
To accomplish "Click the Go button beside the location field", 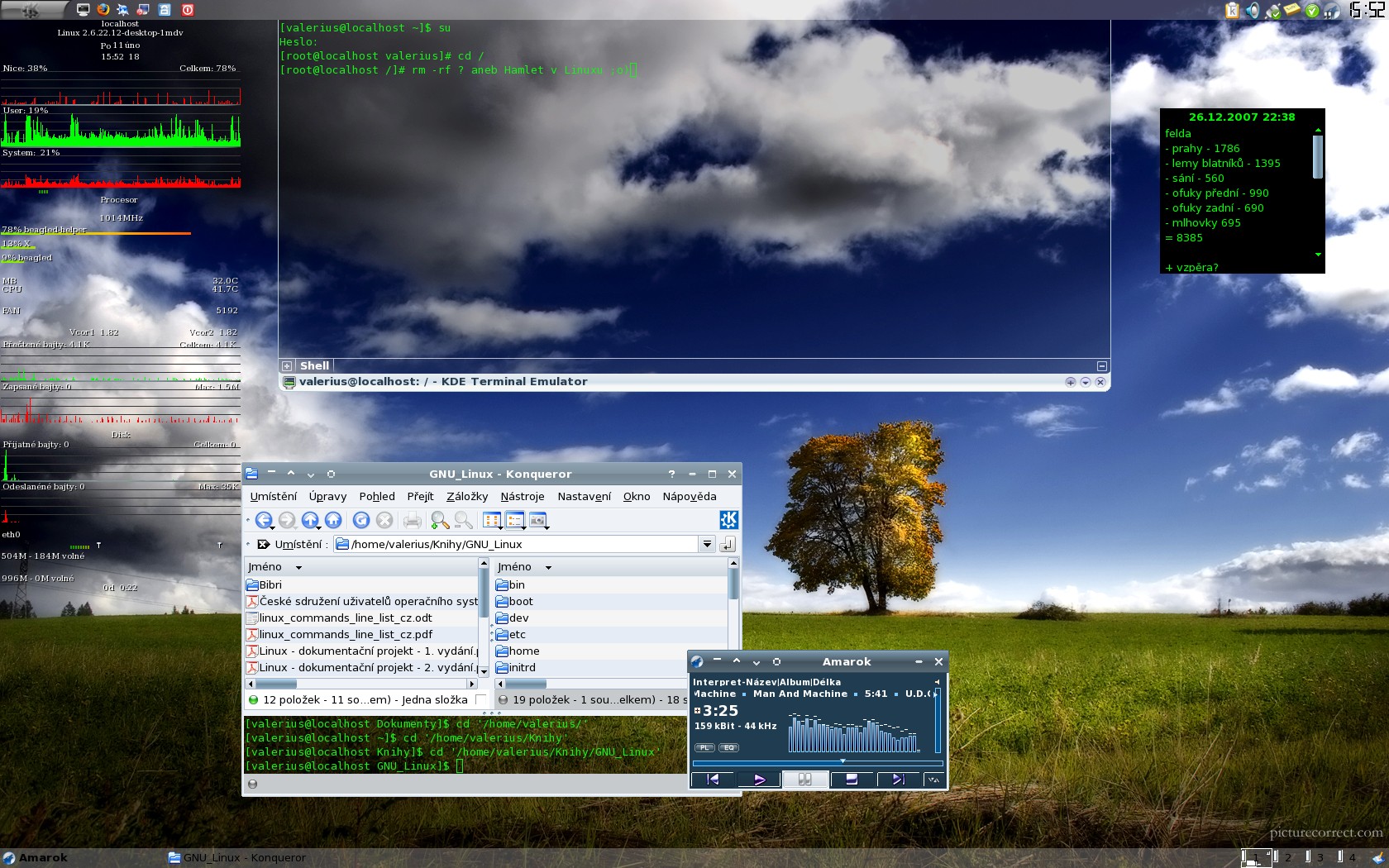I will [728, 544].
